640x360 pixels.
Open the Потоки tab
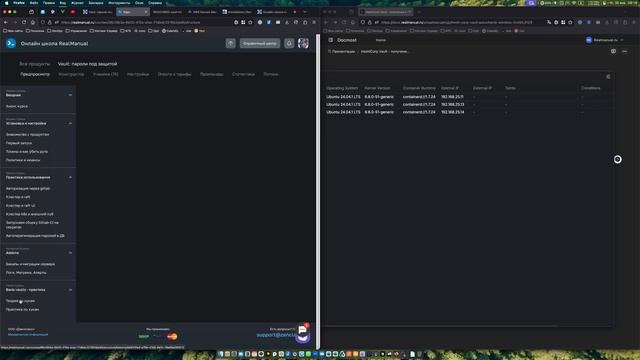point(271,74)
